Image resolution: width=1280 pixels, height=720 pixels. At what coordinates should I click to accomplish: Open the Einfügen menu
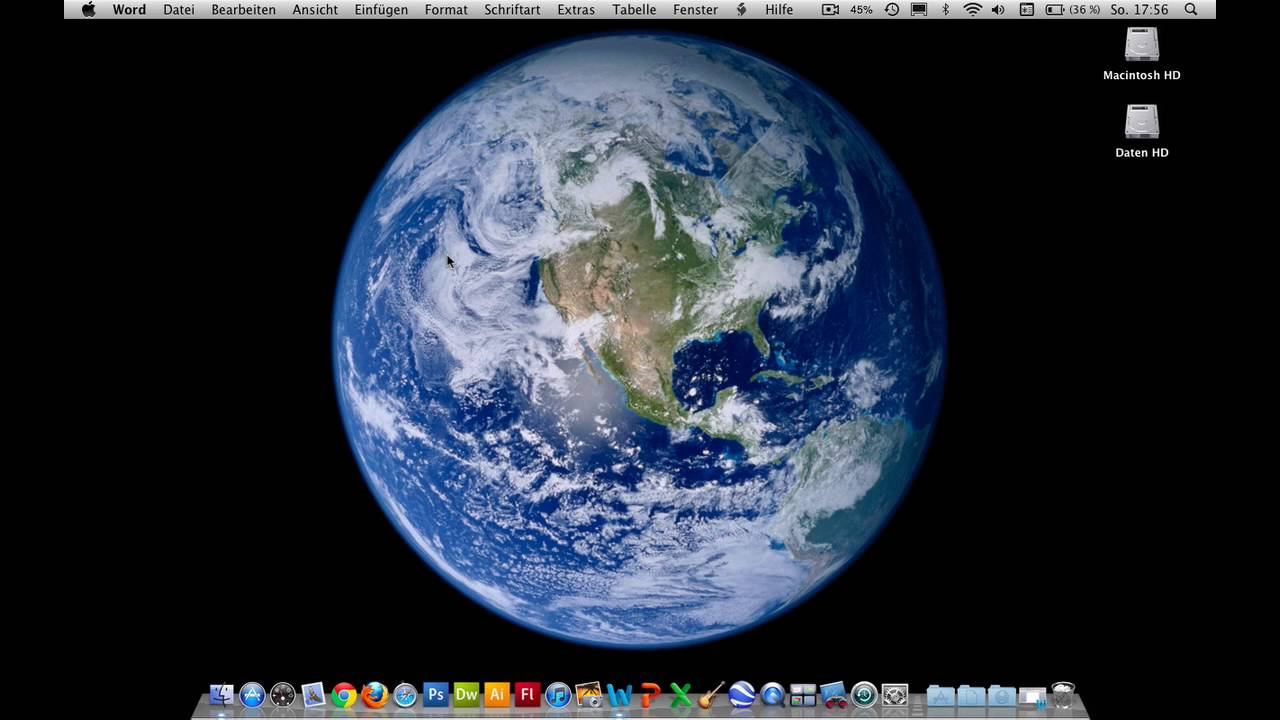click(x=381, y=9)
